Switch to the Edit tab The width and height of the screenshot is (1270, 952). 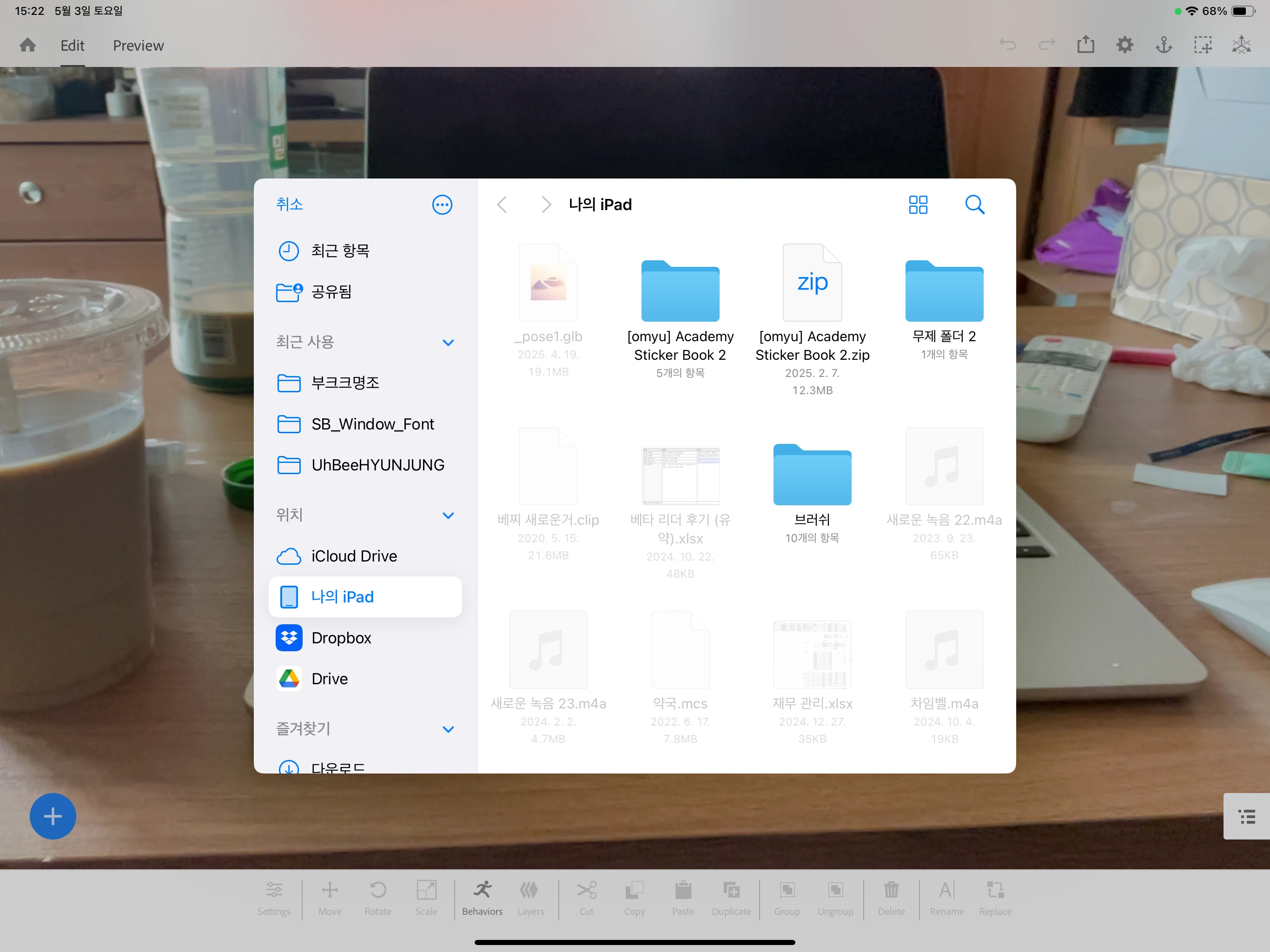coord(73,46)
